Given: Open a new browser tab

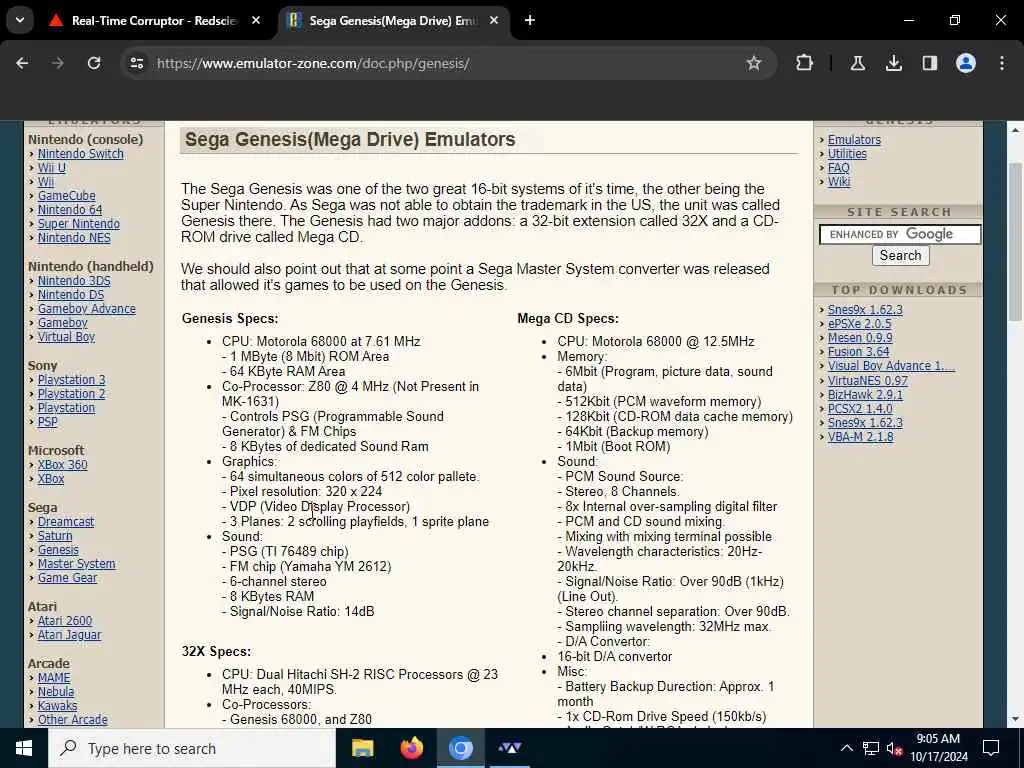Looking at the screenshot, I should (x=530, y=20).
